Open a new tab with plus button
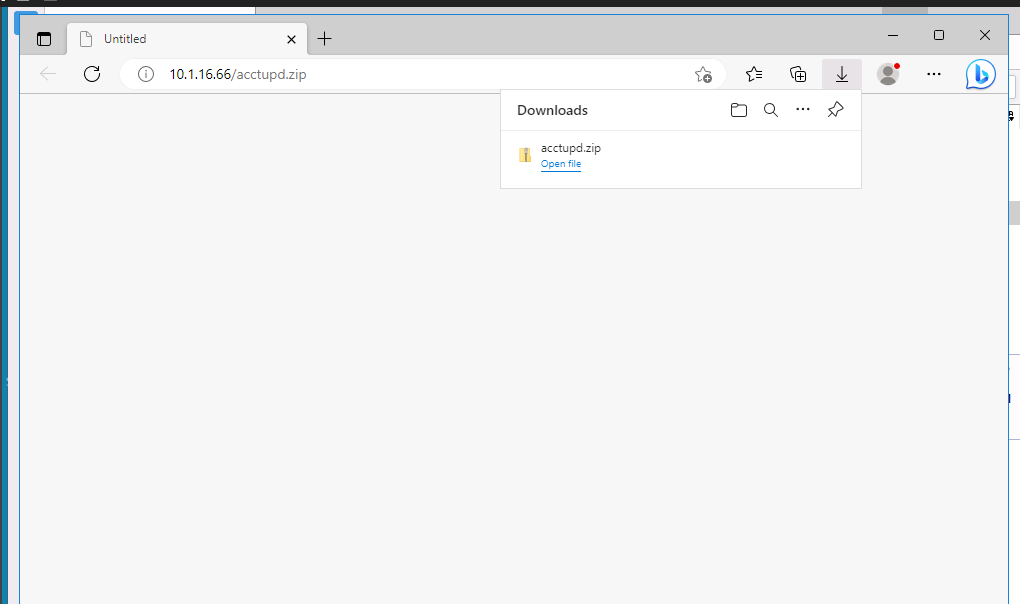Viewport: 1020px width, 604px height. point(324,39)
